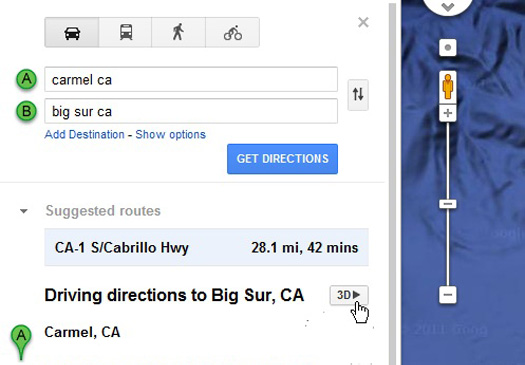Click the pan control center dot
The image size is (525, 365).
click(x=448, y=48)
